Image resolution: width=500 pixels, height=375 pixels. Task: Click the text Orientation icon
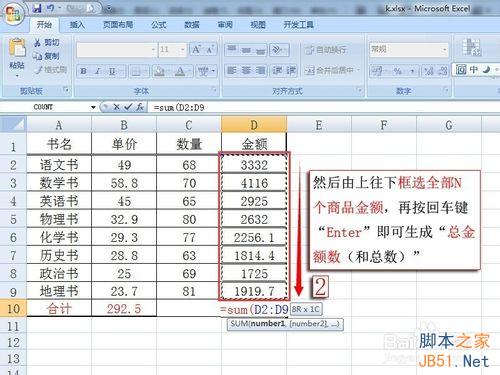(277, 50)
